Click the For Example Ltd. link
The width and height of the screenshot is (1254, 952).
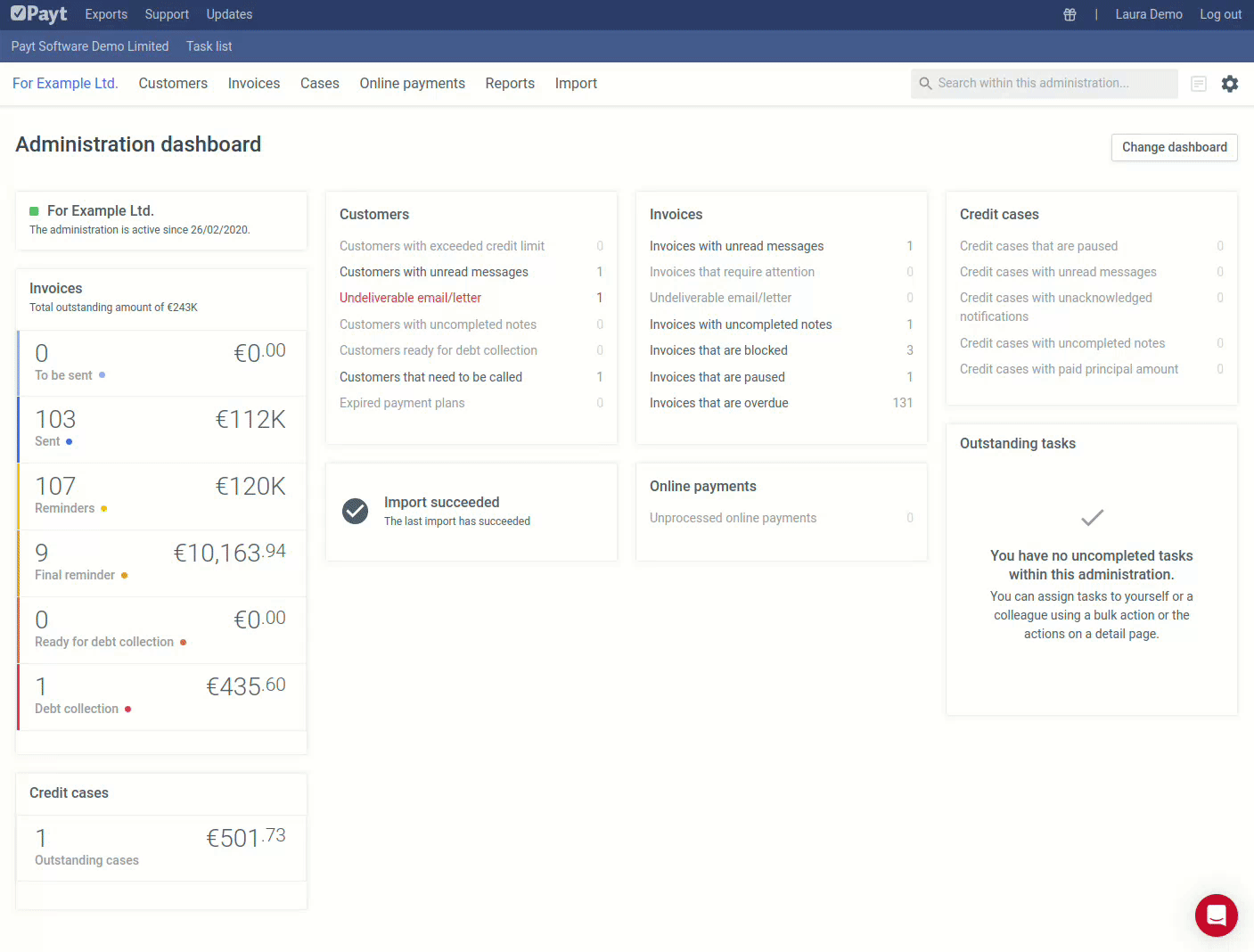(x=65, y=84)
